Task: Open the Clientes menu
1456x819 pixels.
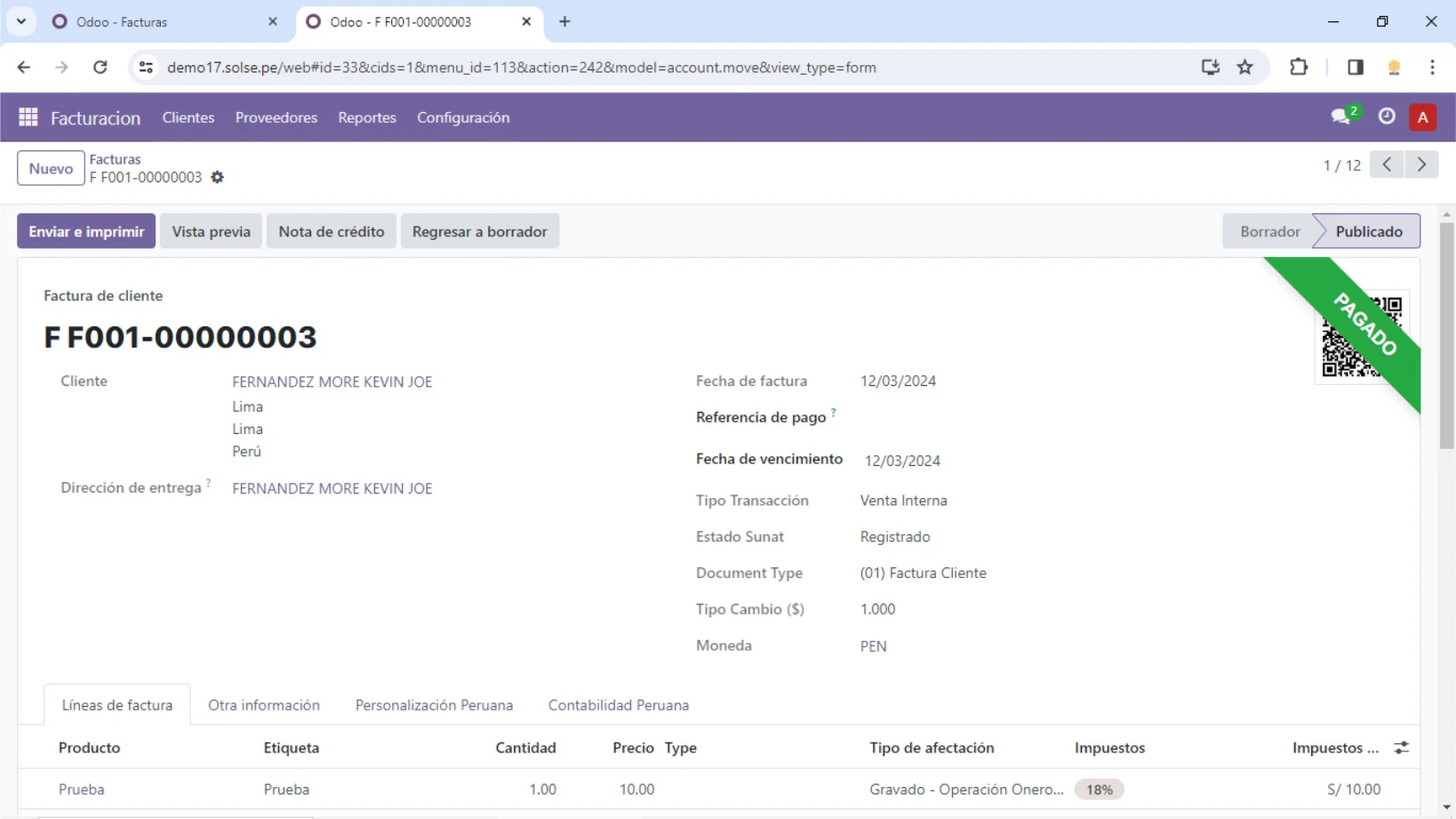Action: (x=188, y=117)
